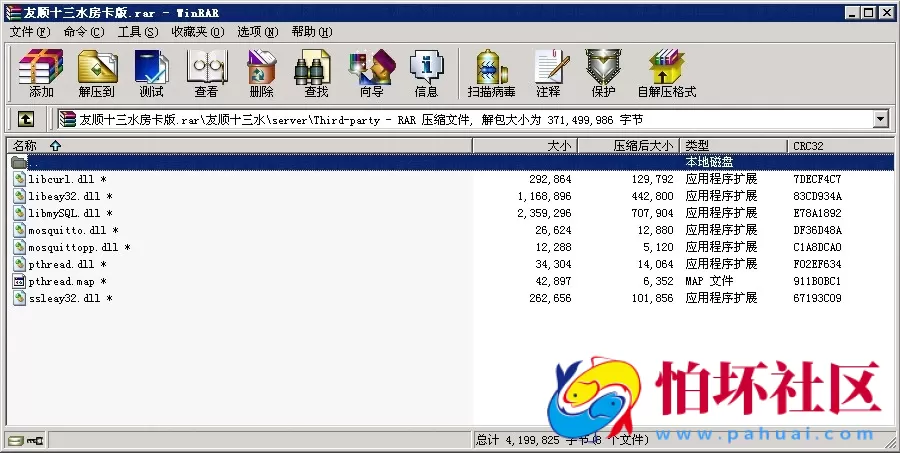Click size value 2,359,296
The image size is (900, 453).
click(544, 213)
